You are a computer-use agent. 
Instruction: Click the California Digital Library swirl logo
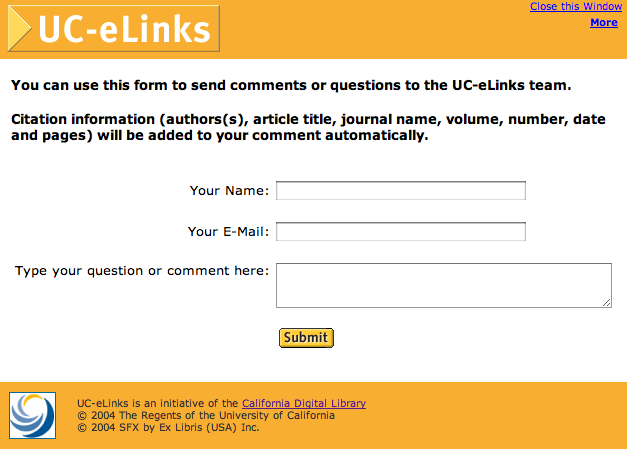pos(32,415)
